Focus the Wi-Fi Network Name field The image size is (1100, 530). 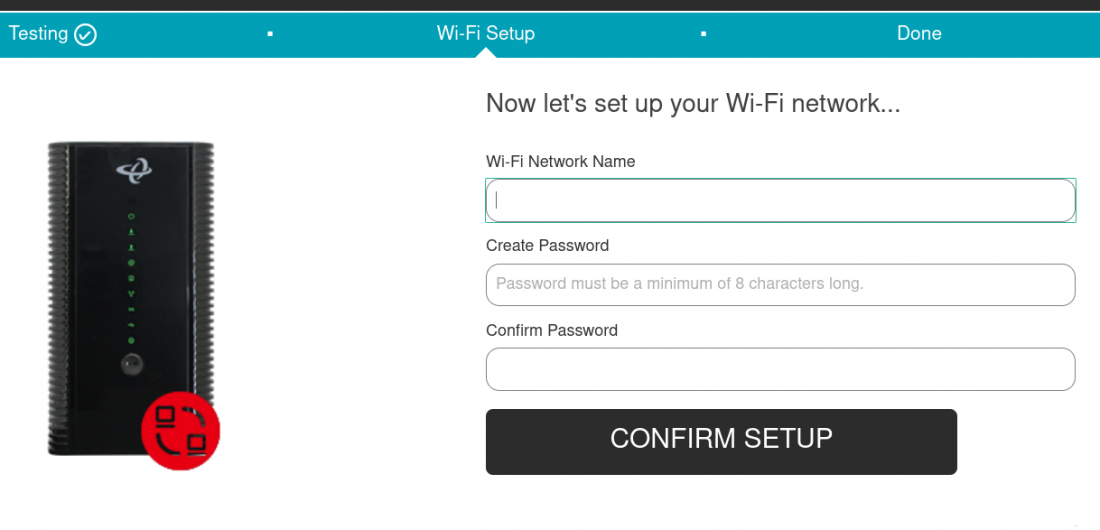[780, 200]
